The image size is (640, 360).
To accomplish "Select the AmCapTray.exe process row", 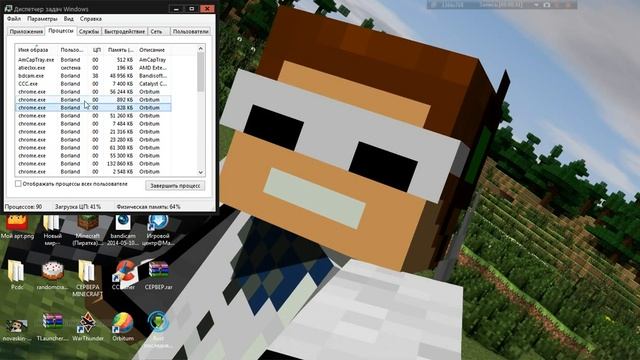I will (x=93, y=60).
